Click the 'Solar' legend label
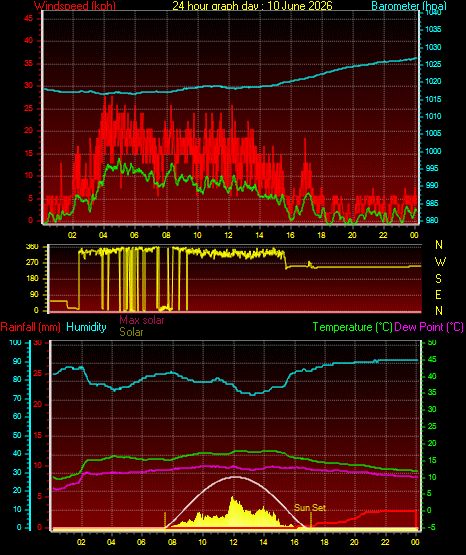The height and width of the screenshot is (555, 466). click(131, 332)
